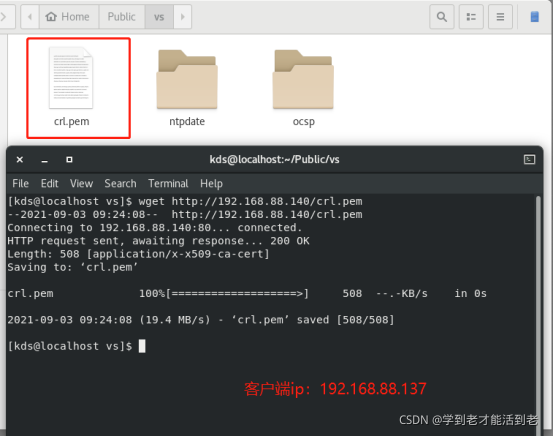Click the 'Length: 508' output line
Viewport: 554px width, 436px height.
[x=138, y=254]
